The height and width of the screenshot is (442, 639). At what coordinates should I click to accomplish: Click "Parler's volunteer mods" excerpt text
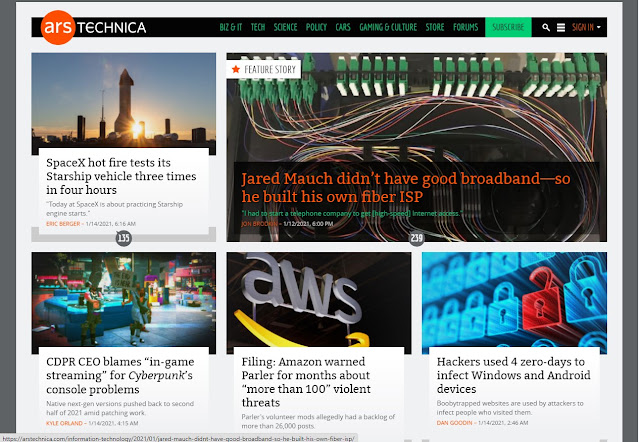point(318,421)
